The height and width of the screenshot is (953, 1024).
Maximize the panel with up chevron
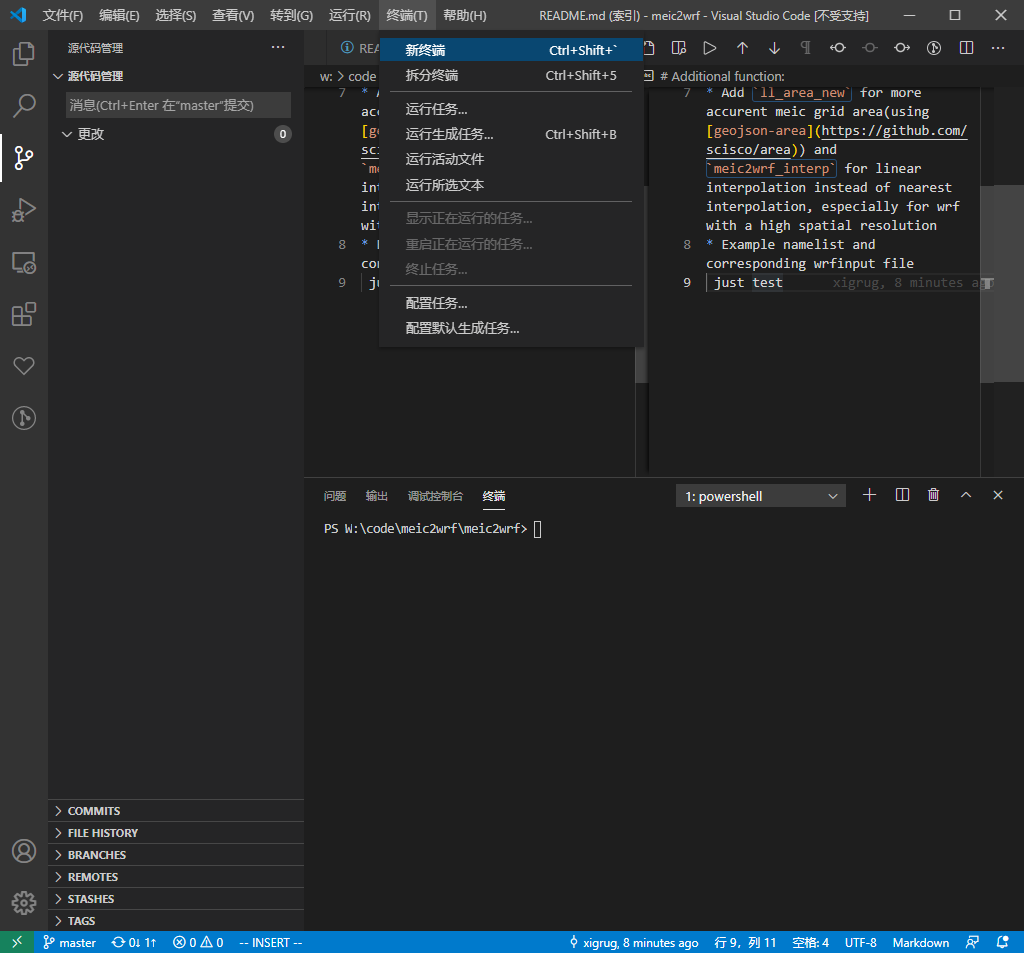(x=966, y=495)
